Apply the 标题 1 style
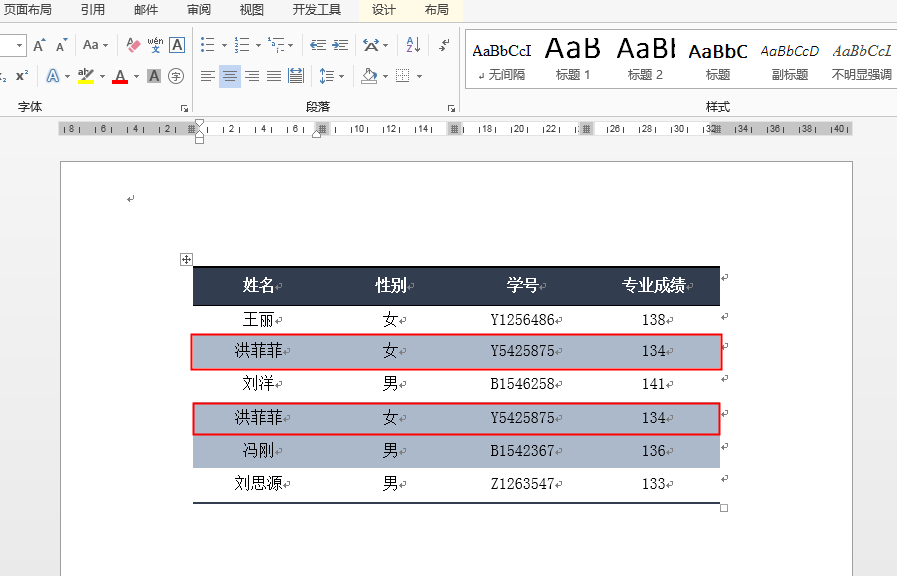Viewport: 897px width, 576px height. (573, 59)
